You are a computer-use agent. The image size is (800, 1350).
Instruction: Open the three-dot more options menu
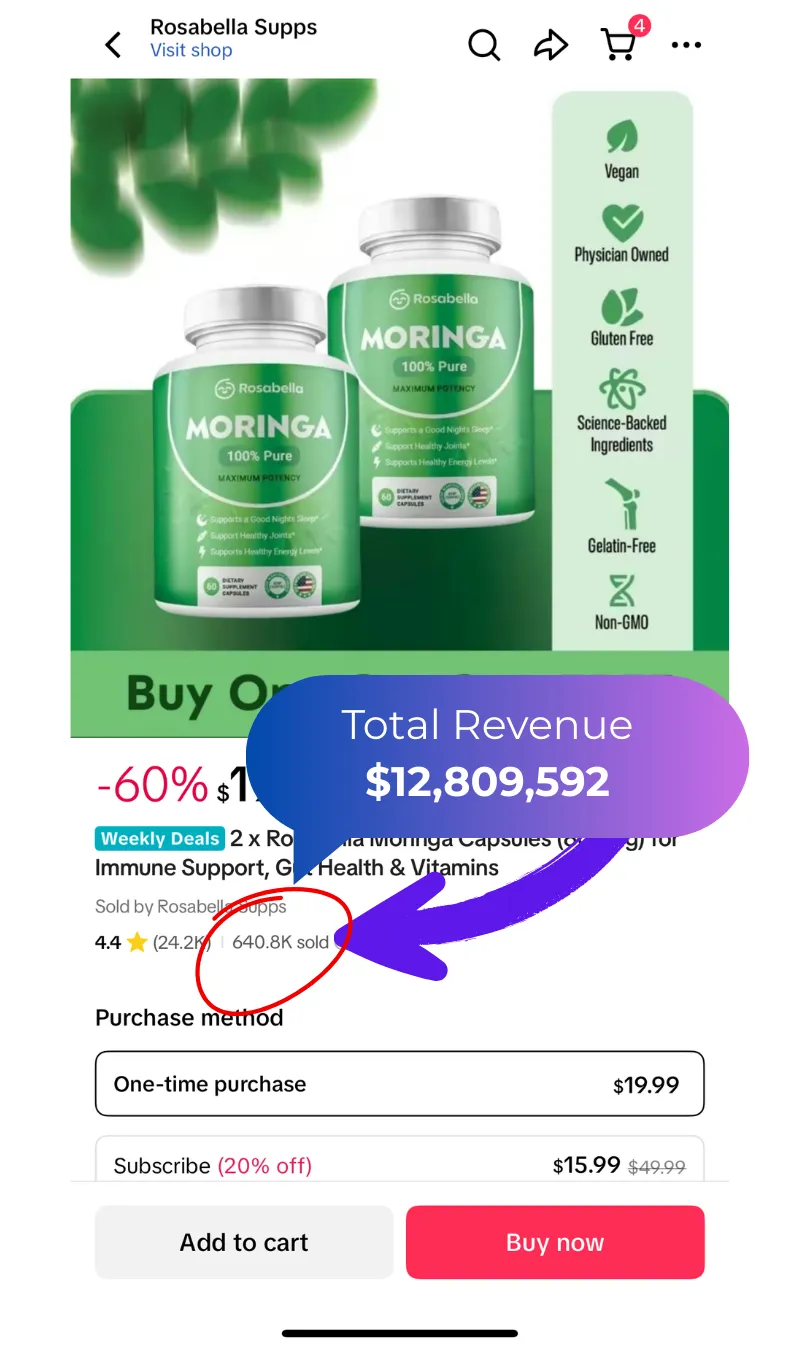687,45
